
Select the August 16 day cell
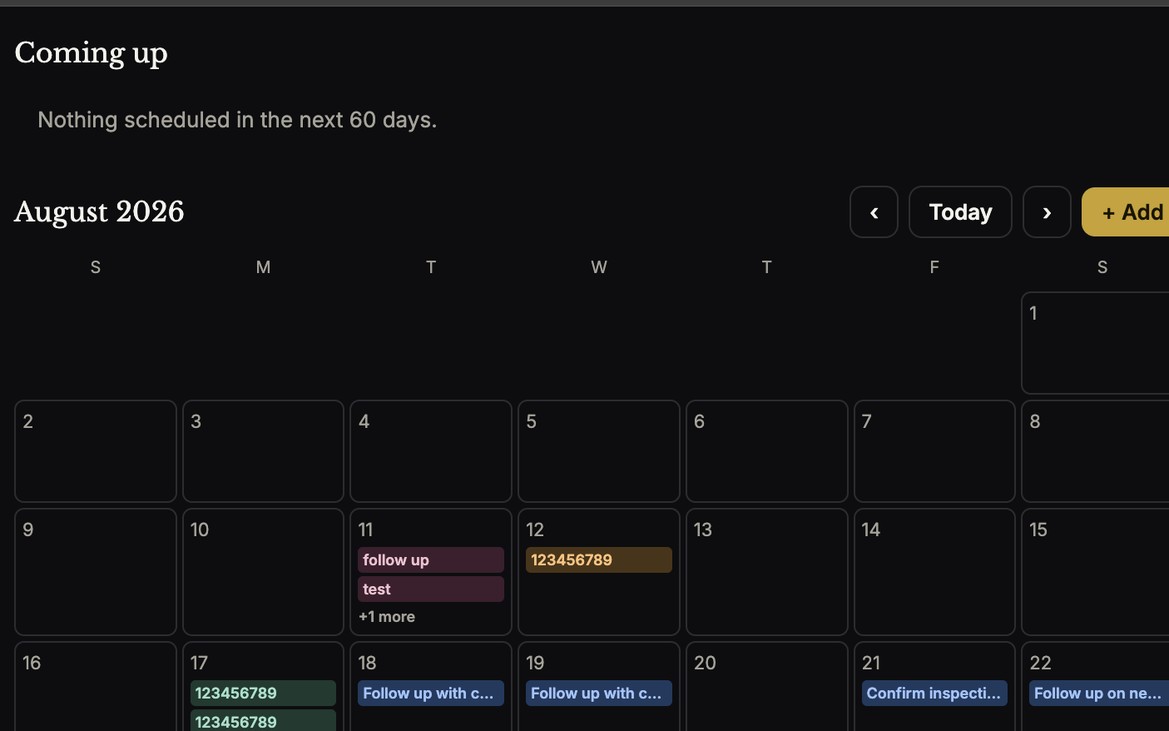coord(95,686)
